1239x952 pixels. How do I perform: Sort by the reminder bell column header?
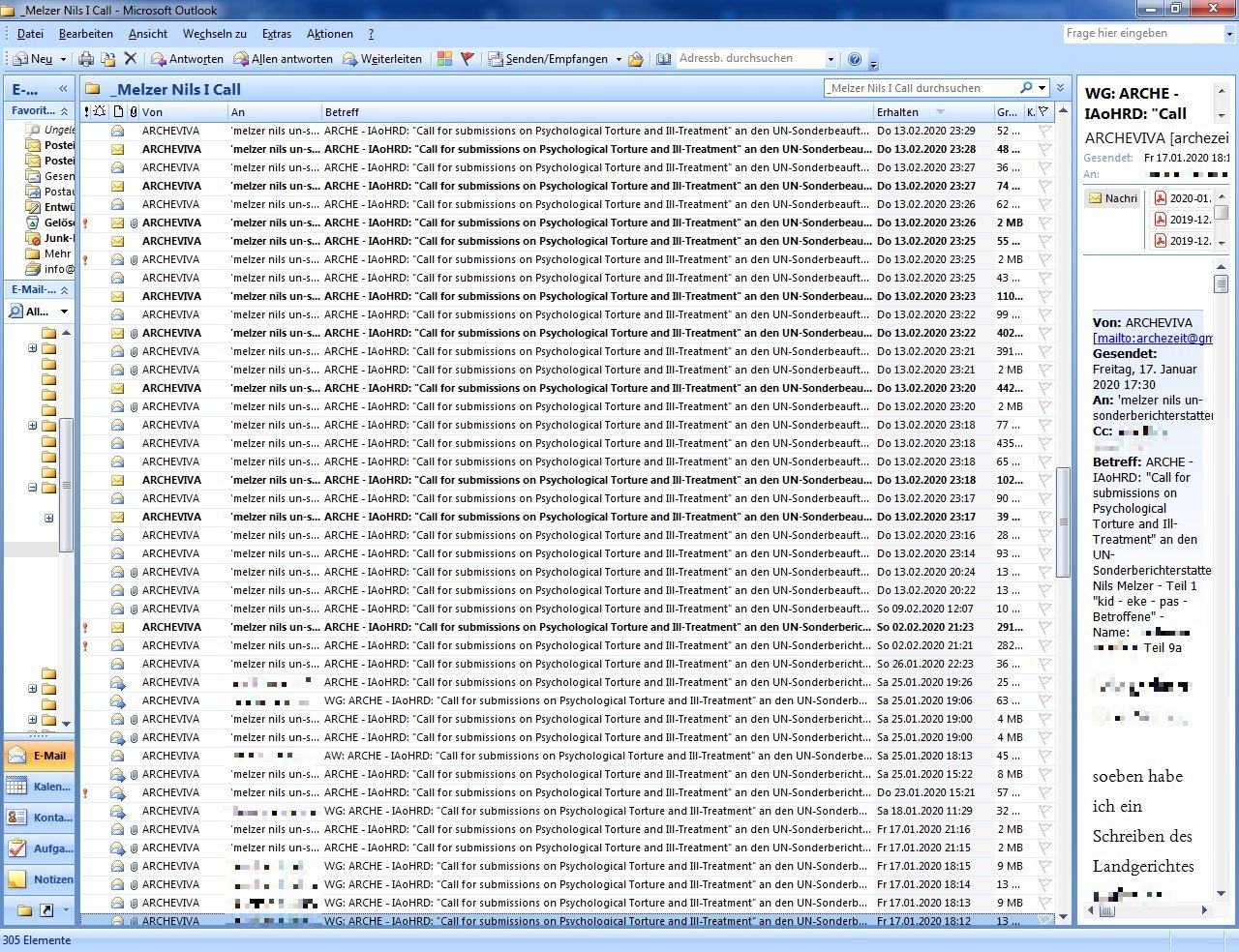(99, 112)
